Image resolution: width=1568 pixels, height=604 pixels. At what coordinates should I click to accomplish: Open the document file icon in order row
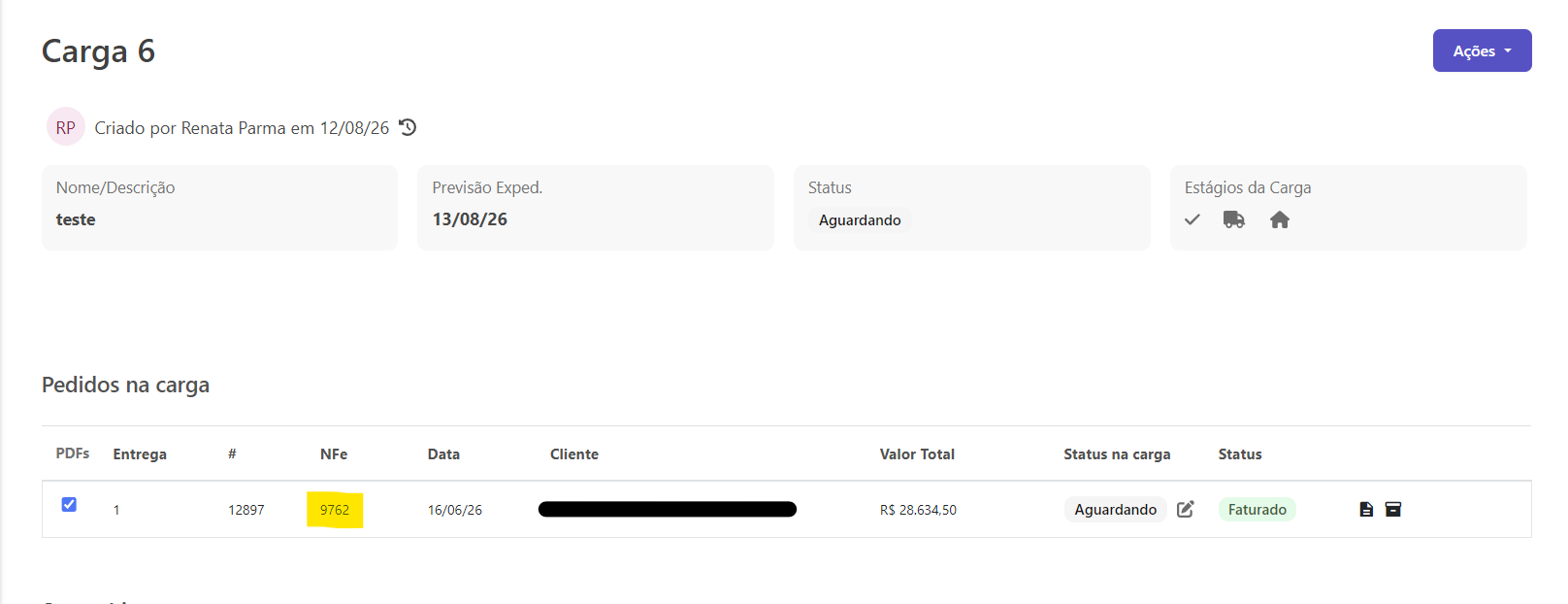(1366, 509)
